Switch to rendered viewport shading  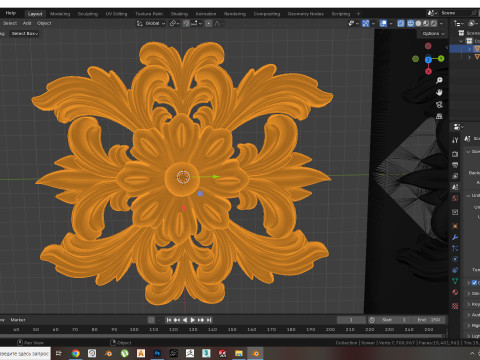coord(434,23)
